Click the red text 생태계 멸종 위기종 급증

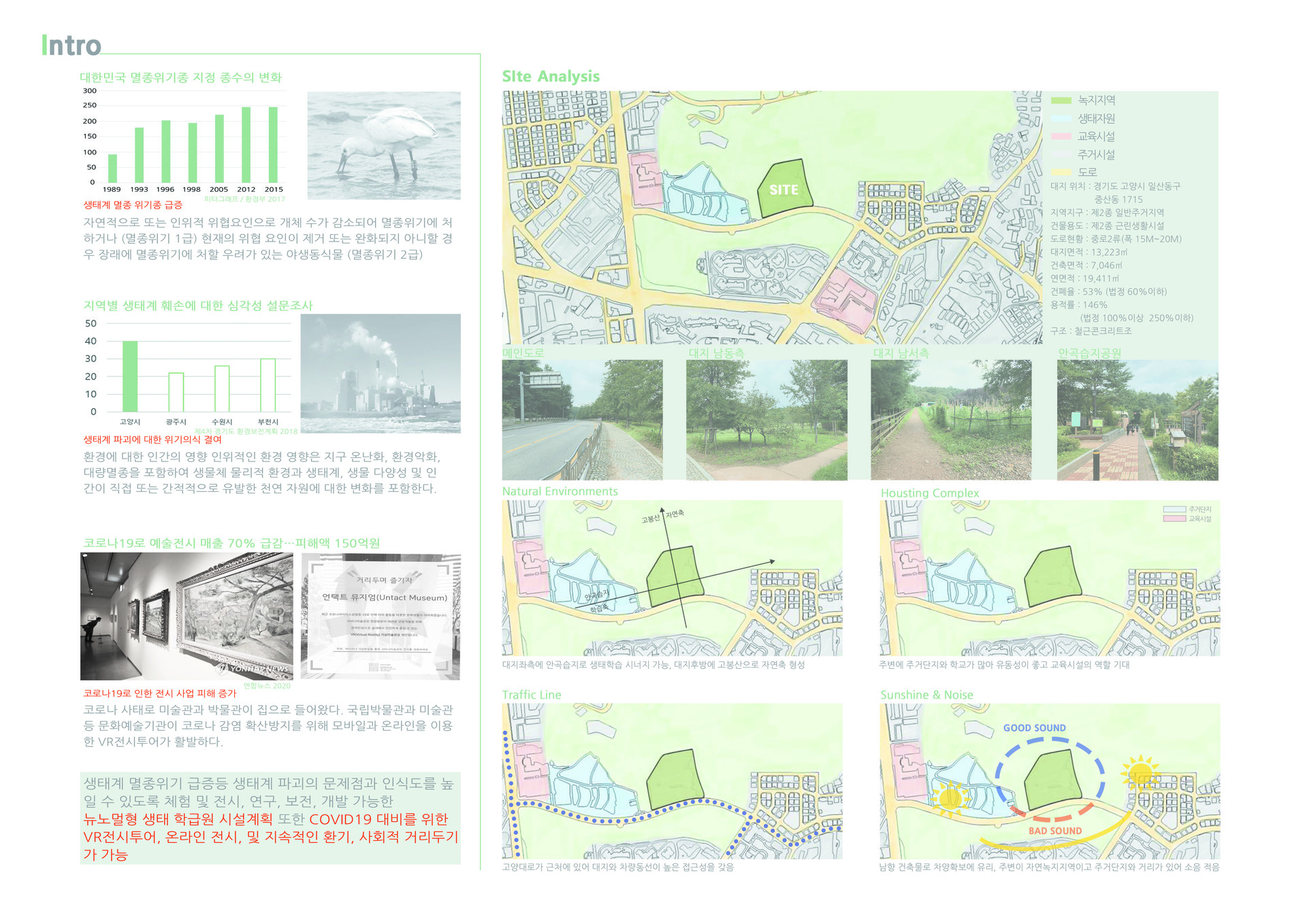(133, 205)
